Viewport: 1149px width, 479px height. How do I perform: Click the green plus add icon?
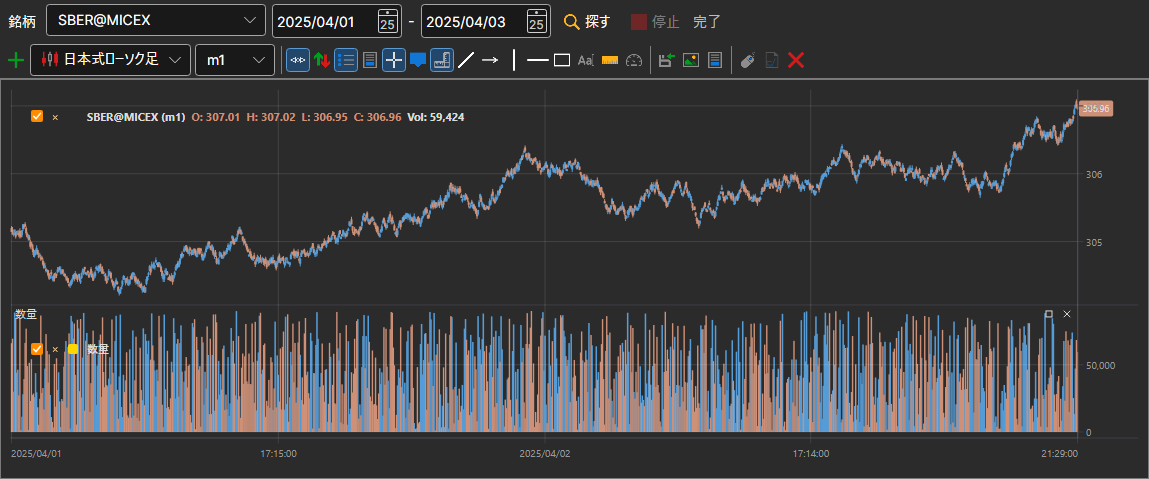(x=15, y=60)
